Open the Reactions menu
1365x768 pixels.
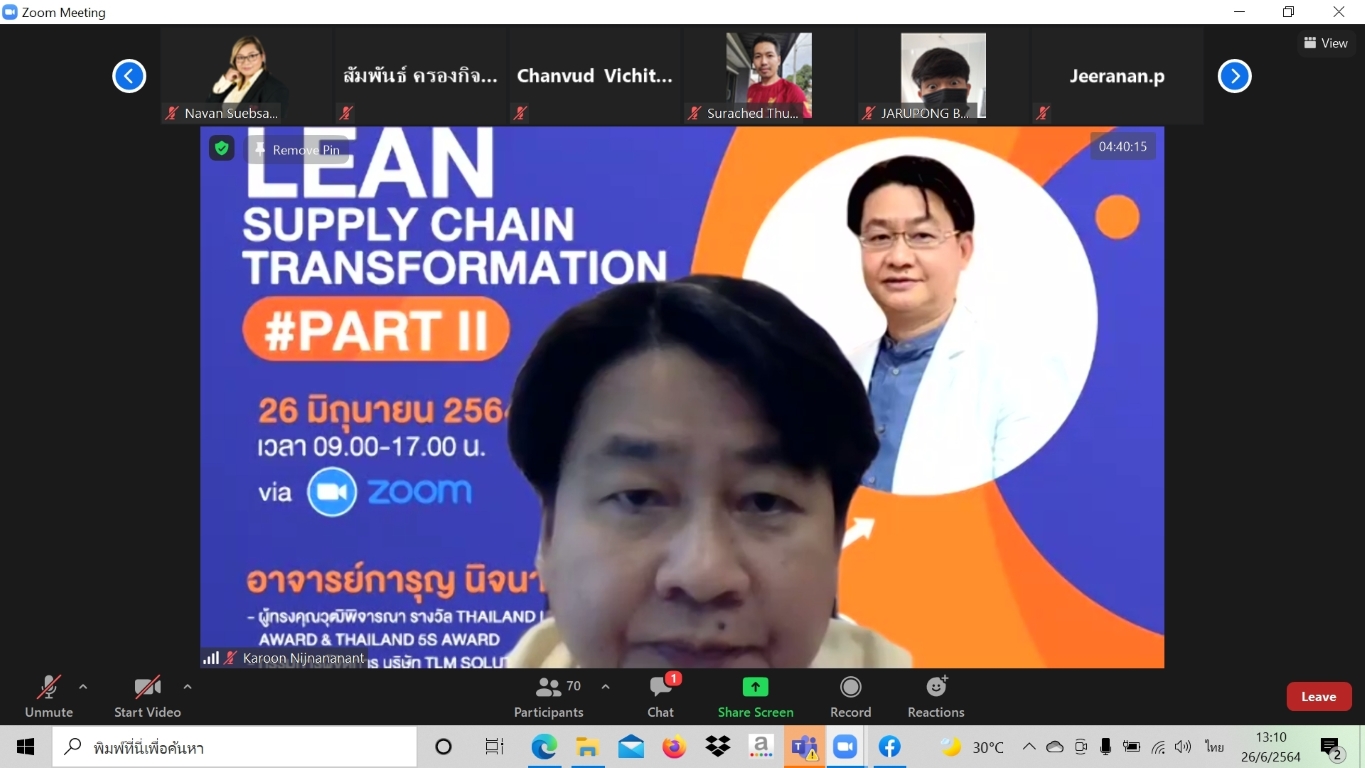pyautogui.click(x=936, y=697)
